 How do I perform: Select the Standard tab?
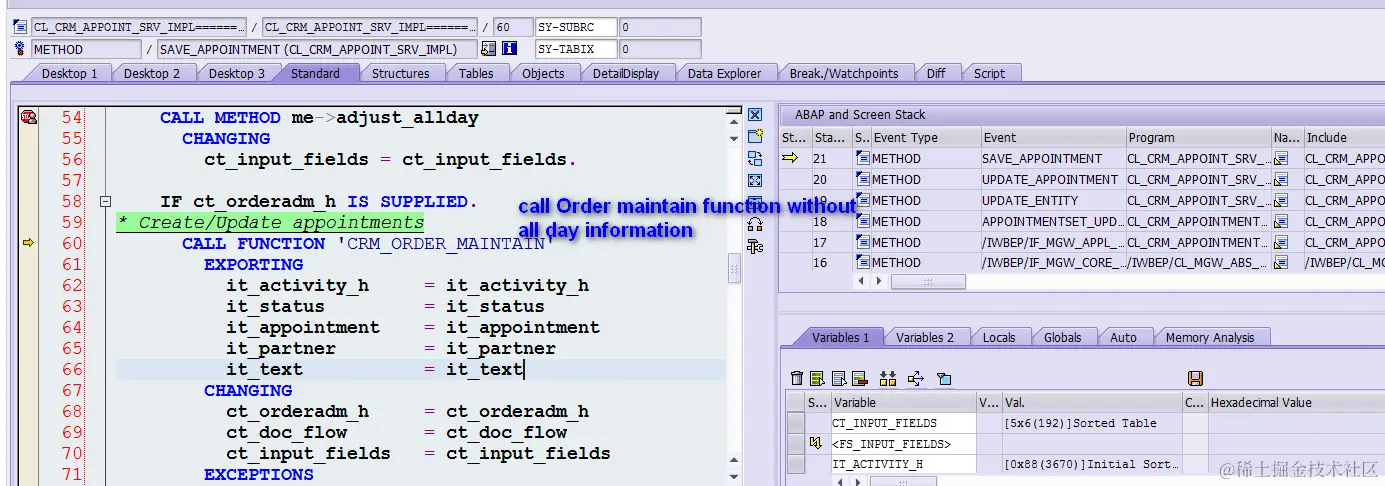[315, 73]
